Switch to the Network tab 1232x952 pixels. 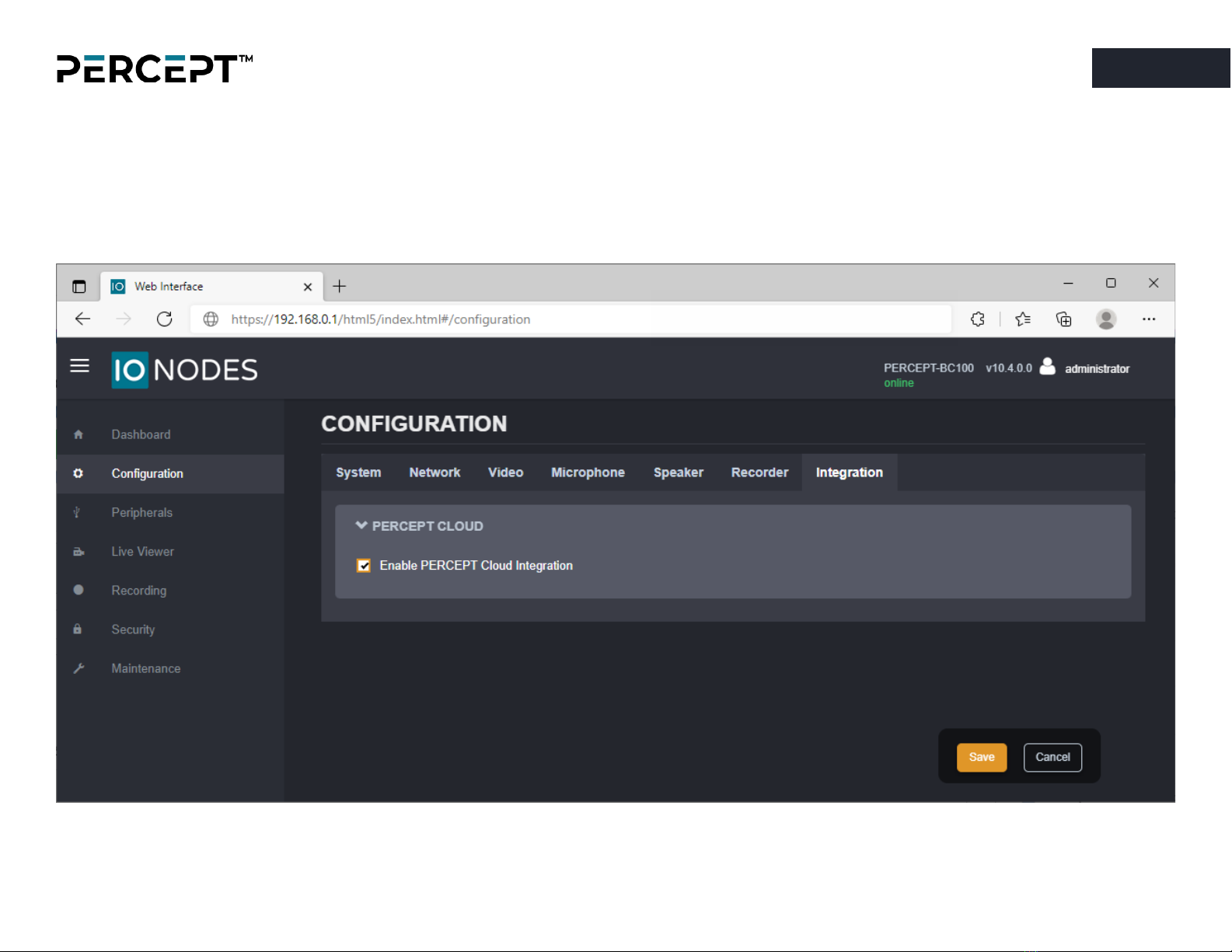435,473
